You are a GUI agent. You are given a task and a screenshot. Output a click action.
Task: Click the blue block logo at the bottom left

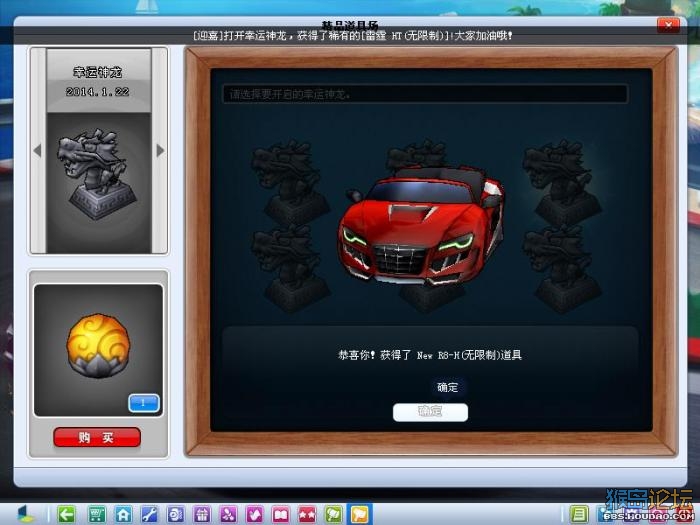click(25, 514)
